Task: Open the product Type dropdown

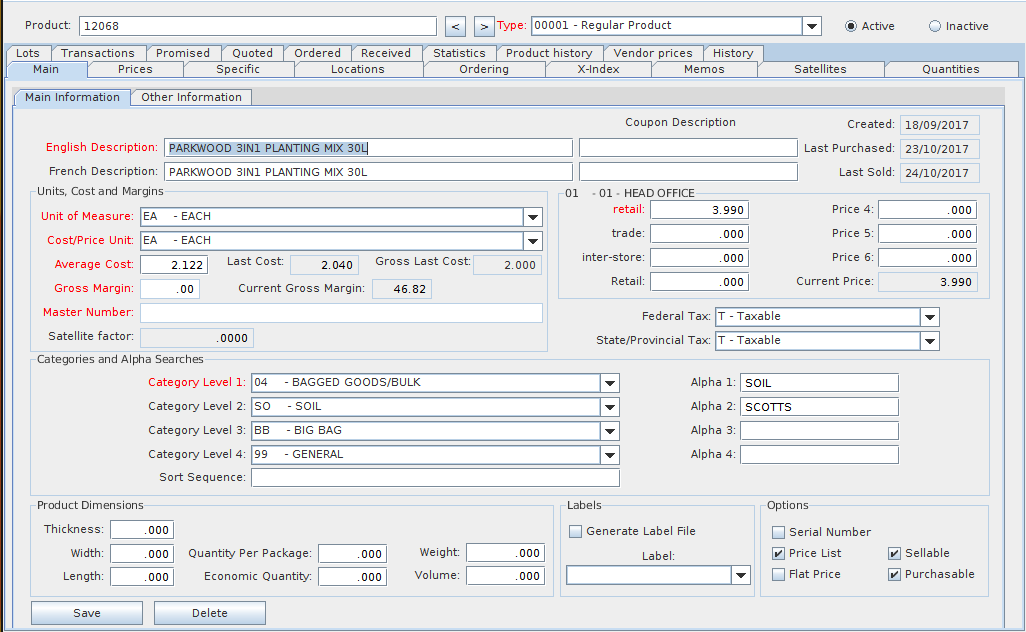Action: [x=812, y=26]
